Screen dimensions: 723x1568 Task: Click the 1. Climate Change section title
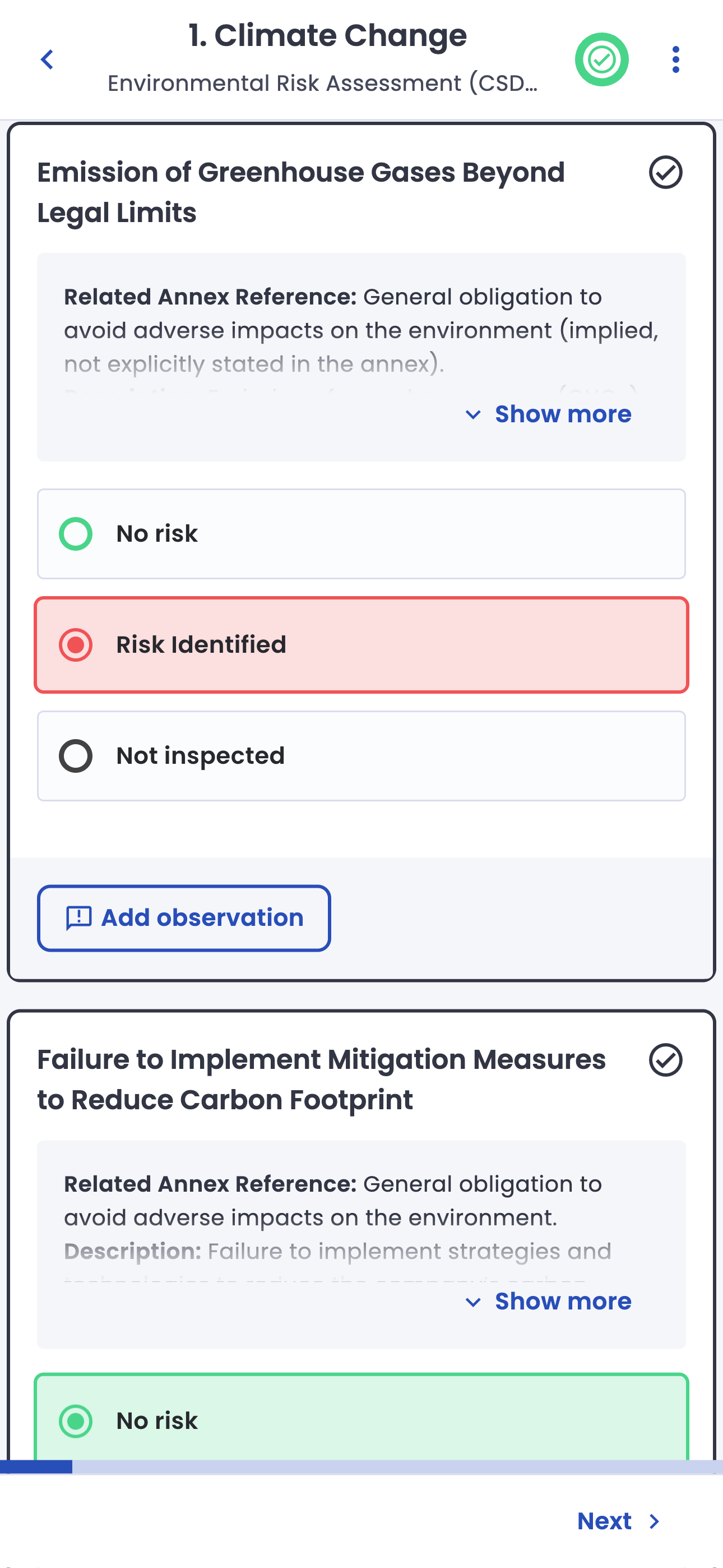(x=327, y=35)
